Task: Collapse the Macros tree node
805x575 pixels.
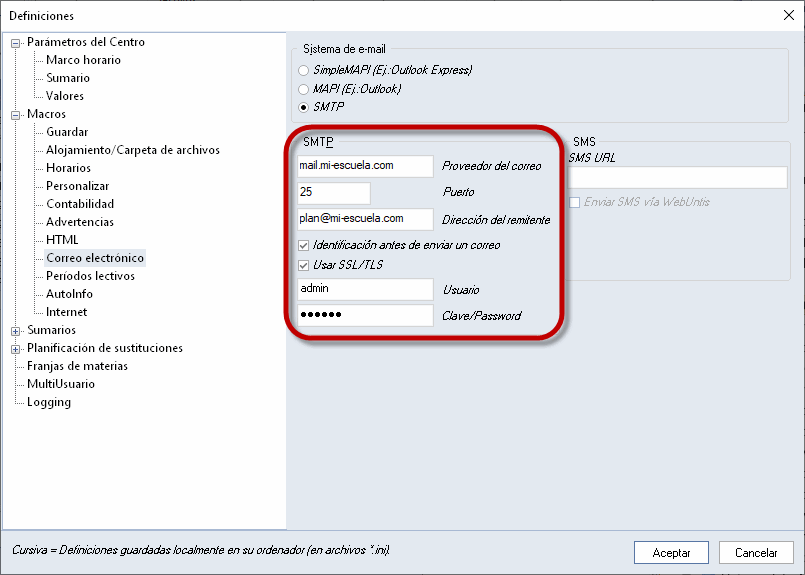Action: 16,115
